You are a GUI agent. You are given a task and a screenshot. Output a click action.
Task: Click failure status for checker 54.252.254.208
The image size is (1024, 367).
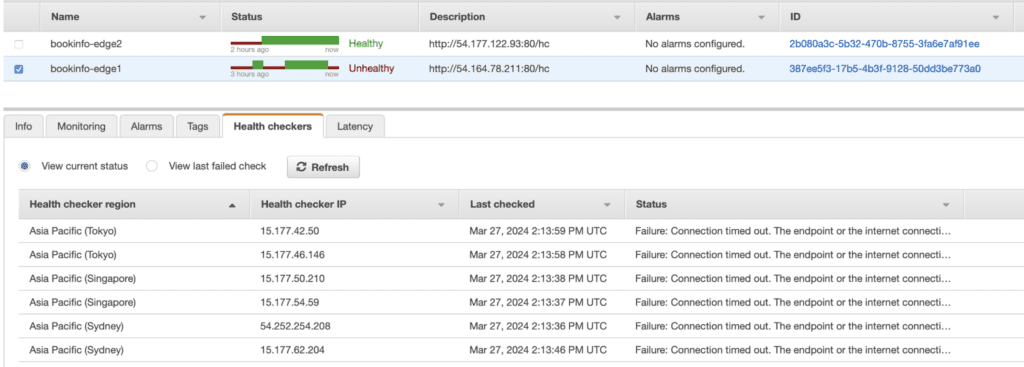click(793, 326)
